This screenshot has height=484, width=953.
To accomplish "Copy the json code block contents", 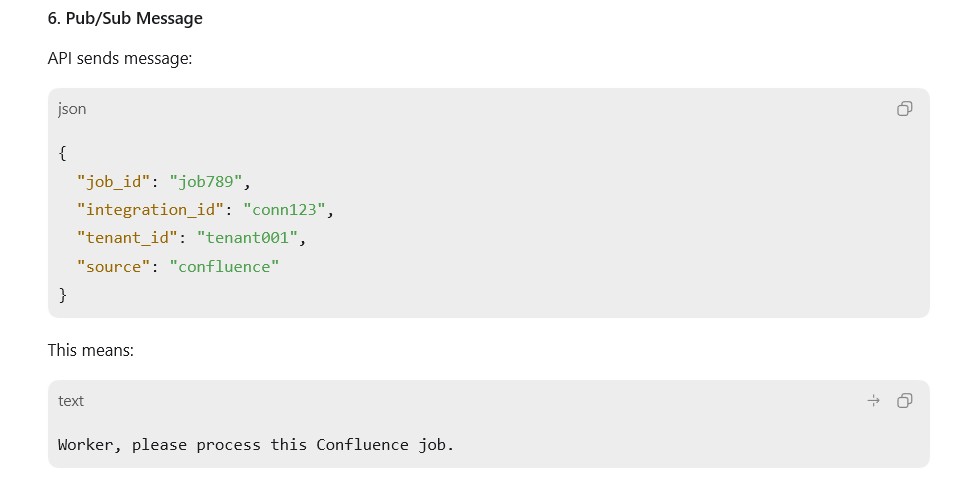I will click(x=904, y=109).
